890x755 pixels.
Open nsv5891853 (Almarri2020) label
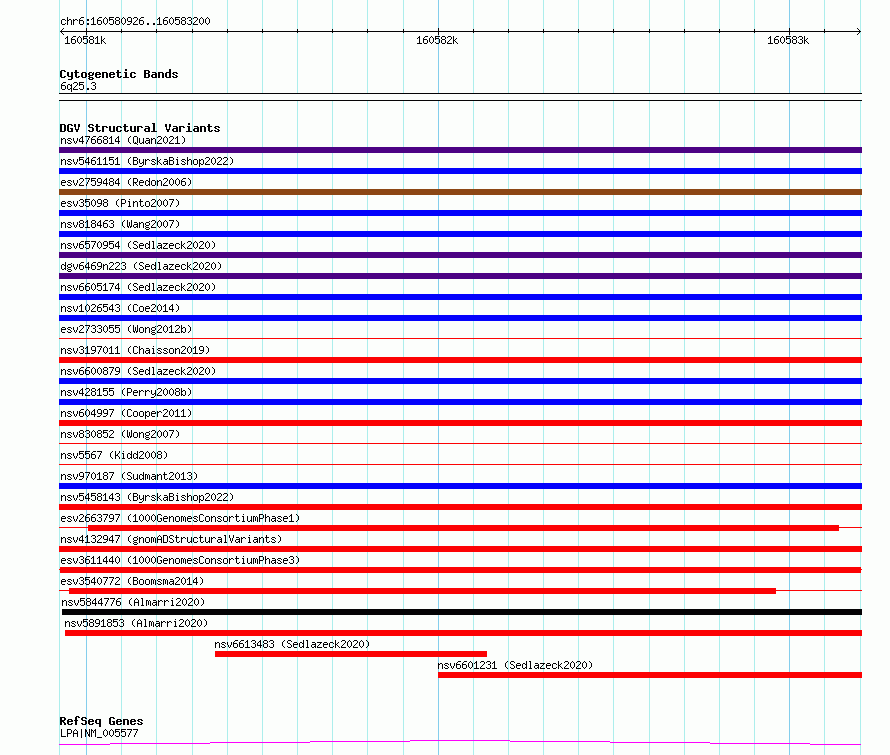pos(136,623)
